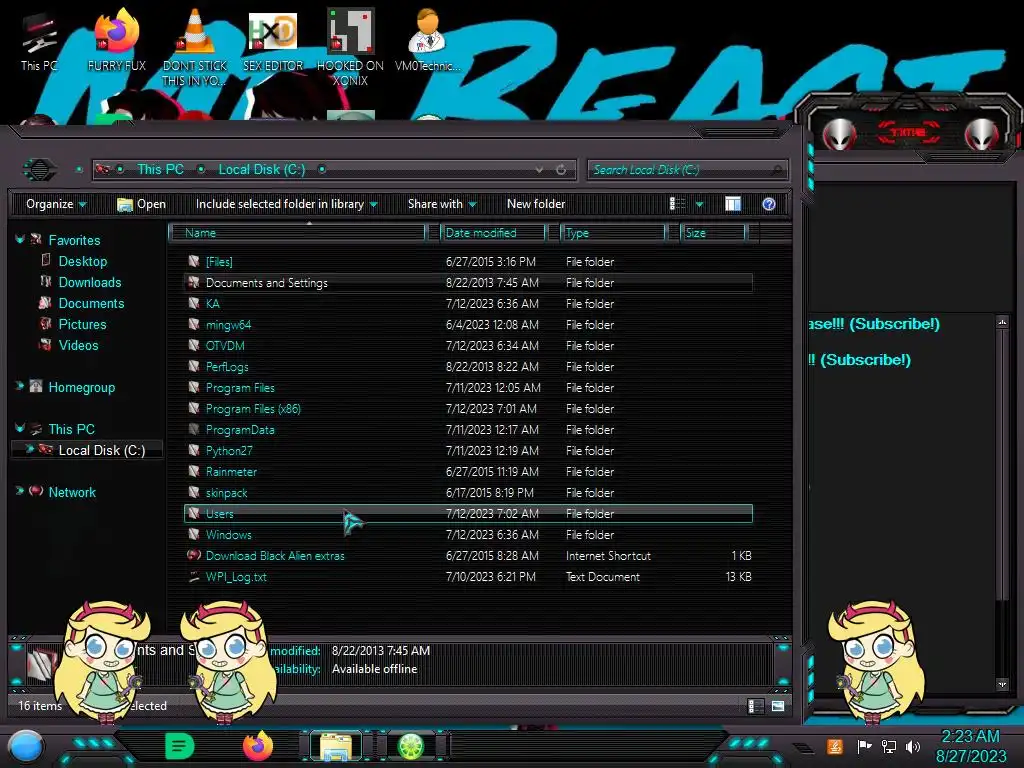Open the VM0Technic desktop icon
This screenshot has height=768, width=1024.
click(428, 40)
